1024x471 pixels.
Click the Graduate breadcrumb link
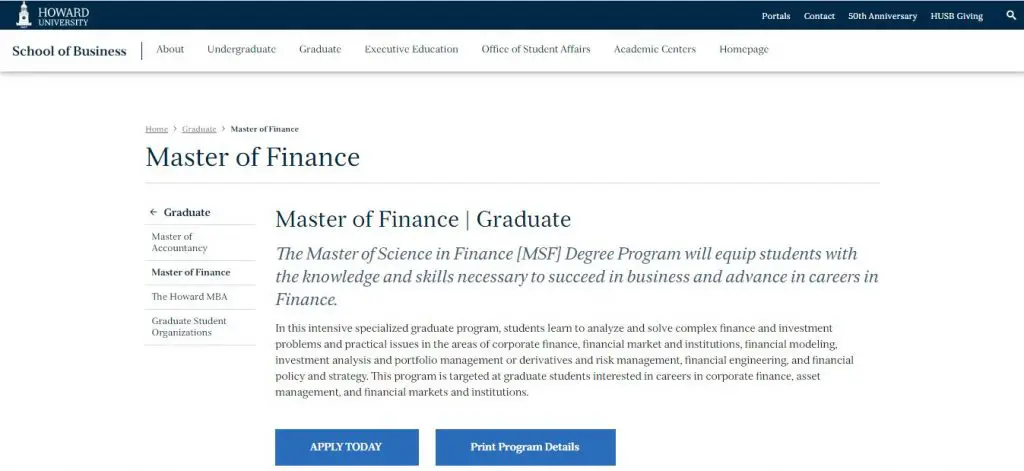(x=199, y=129)
